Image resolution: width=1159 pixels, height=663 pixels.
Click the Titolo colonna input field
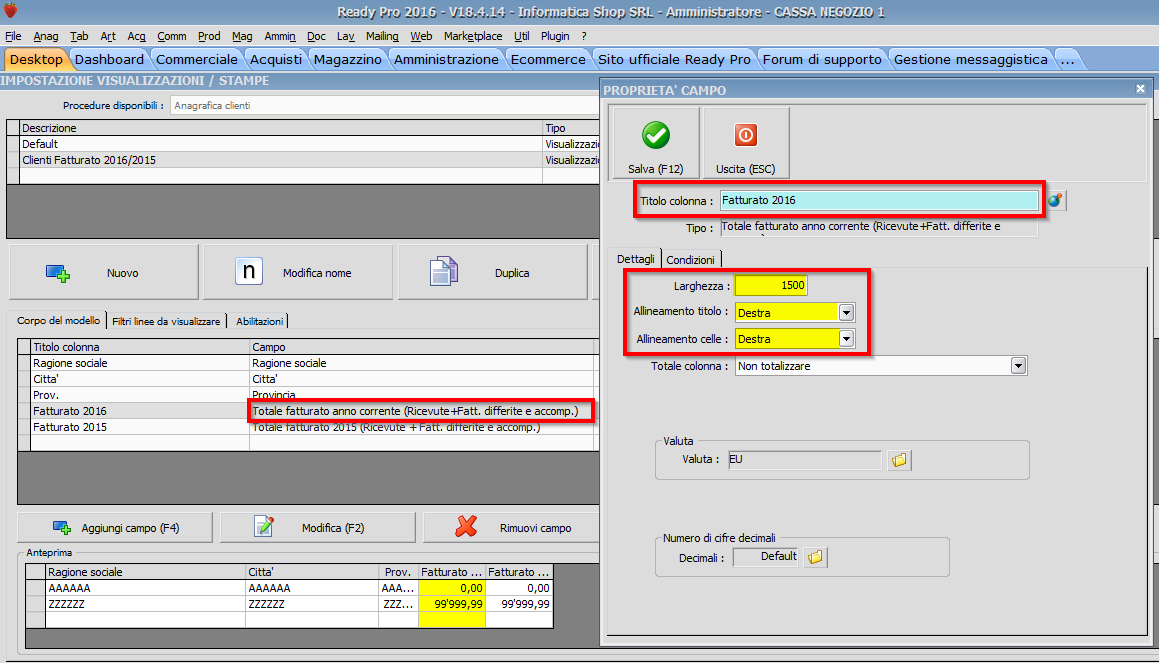pyautogui.click(x=879, y=200)
